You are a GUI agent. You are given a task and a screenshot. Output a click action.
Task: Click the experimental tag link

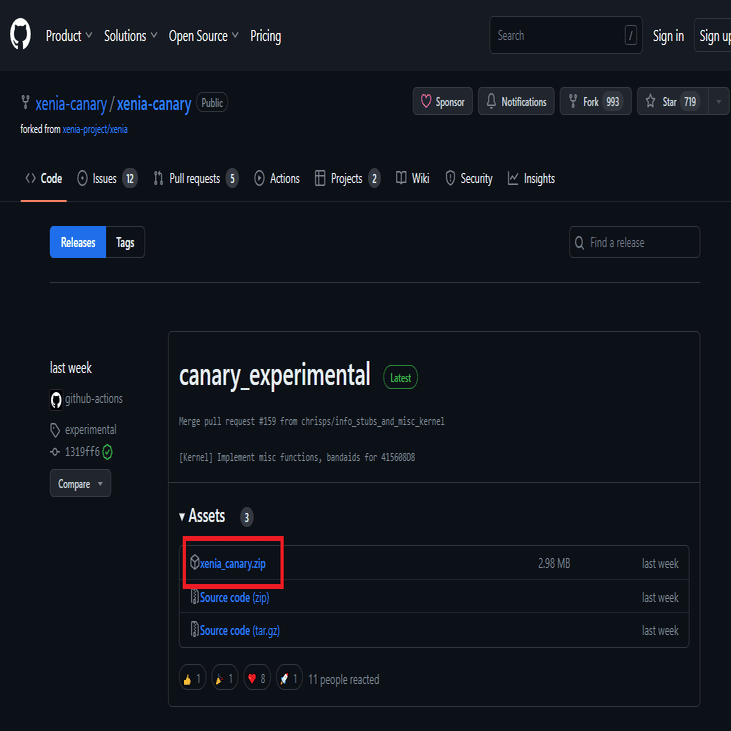point(90,430)
